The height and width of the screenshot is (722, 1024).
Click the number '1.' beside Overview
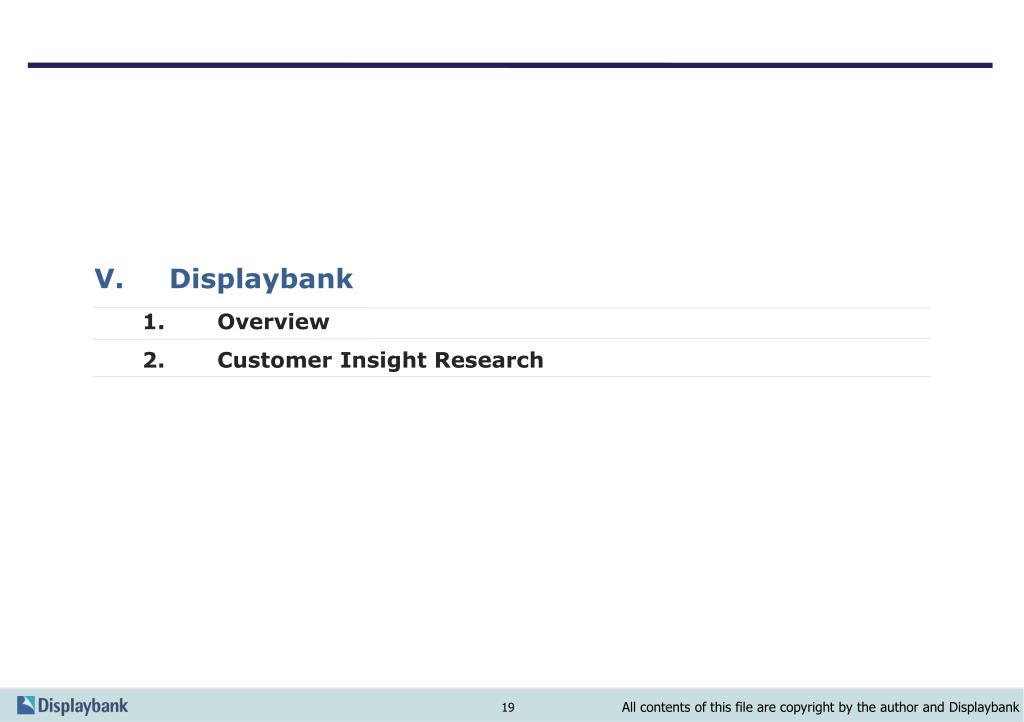(x=153, y=322)
